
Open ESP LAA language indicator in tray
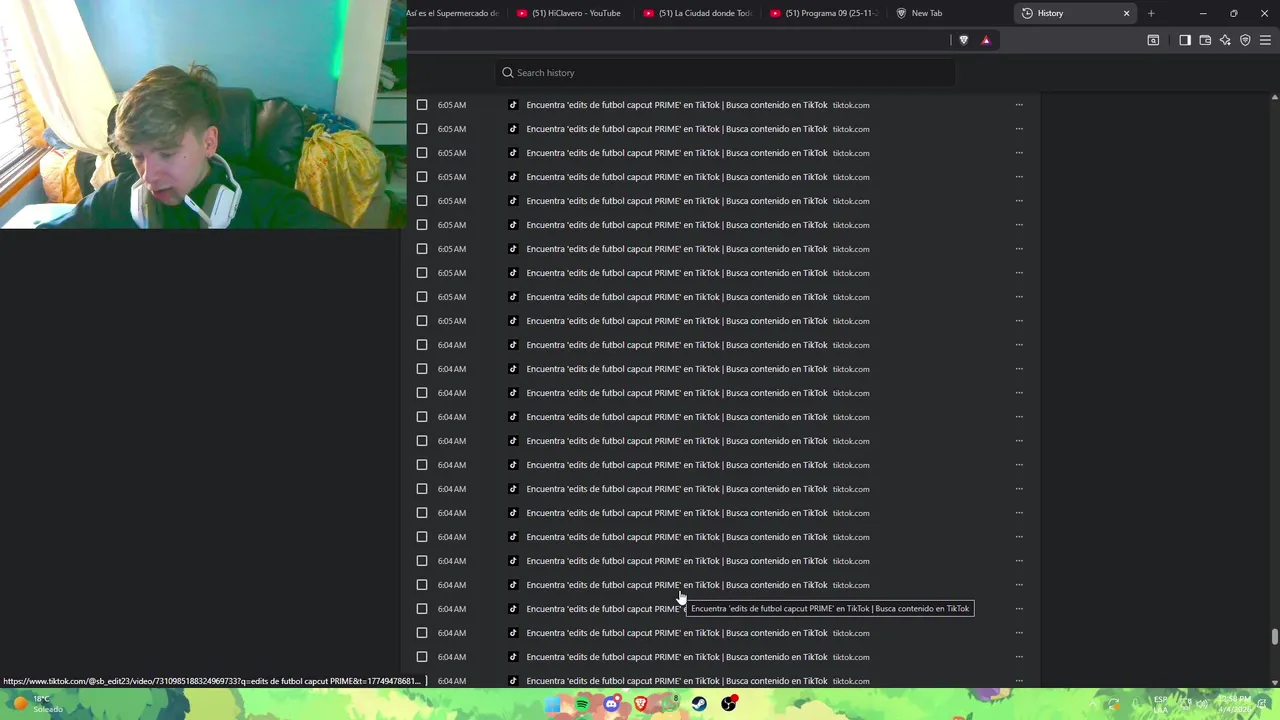(x=1160, y=704)
